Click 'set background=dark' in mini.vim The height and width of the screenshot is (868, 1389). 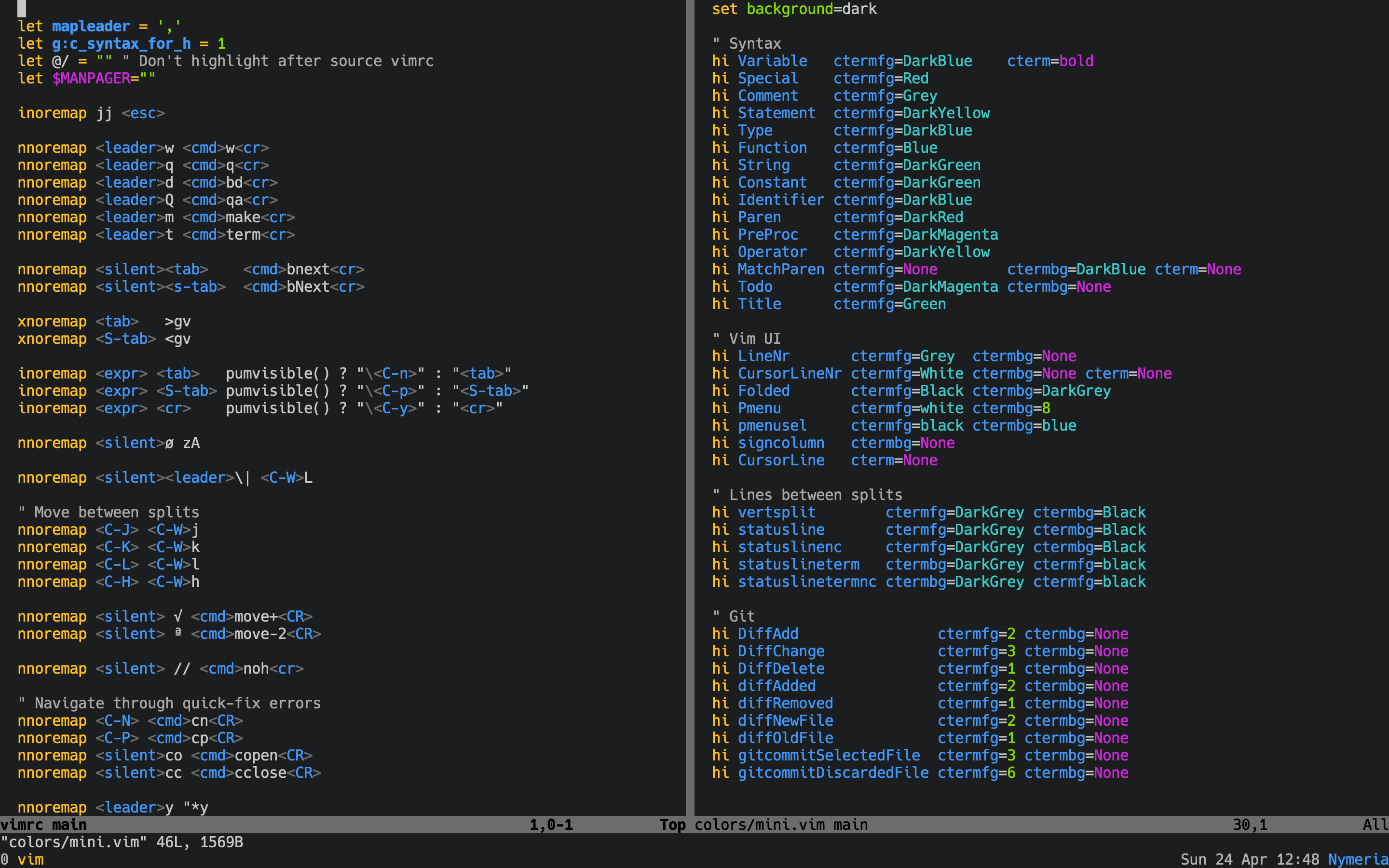[x=794, y=9]
